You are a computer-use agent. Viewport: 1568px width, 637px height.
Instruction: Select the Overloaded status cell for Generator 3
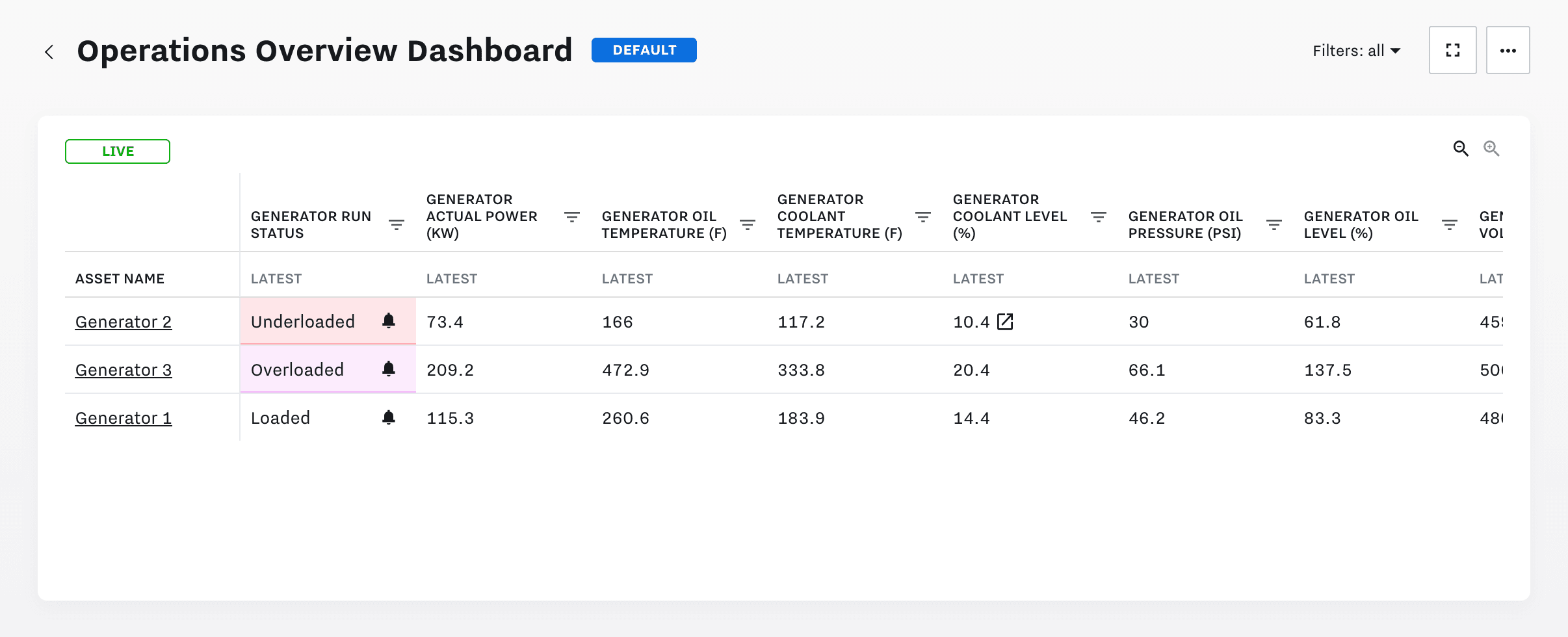[x=296, y=369]
